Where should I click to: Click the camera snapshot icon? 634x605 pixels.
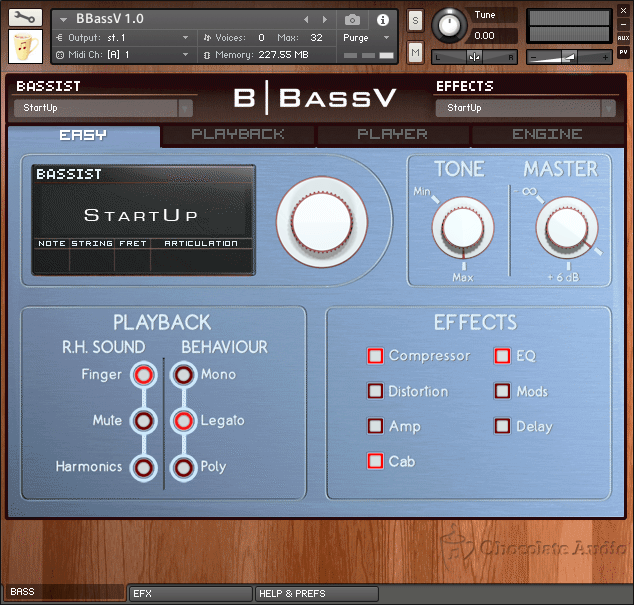pos(352,19)
